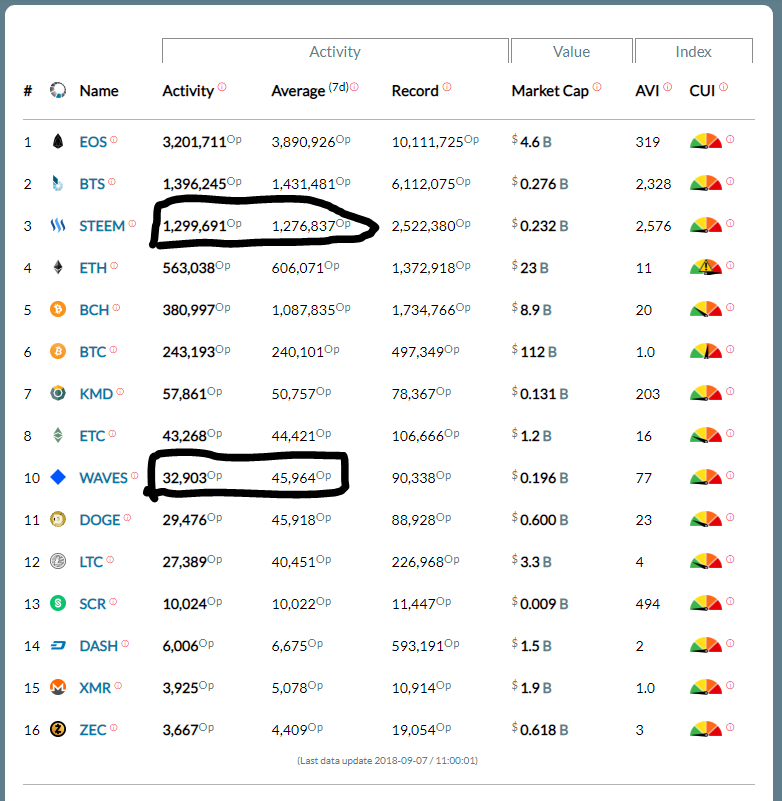
Task: Open the BCH coin link
Action: point(94,310)
